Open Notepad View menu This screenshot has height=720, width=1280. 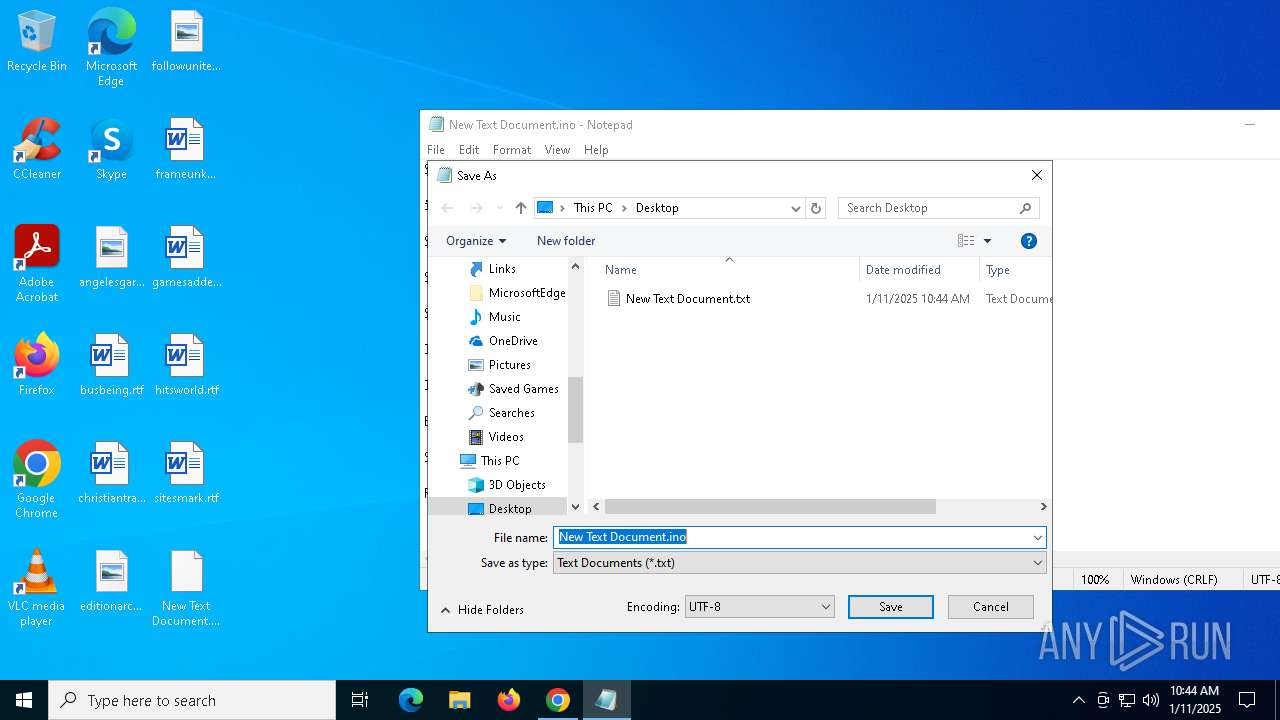click(x=557, y=150)
